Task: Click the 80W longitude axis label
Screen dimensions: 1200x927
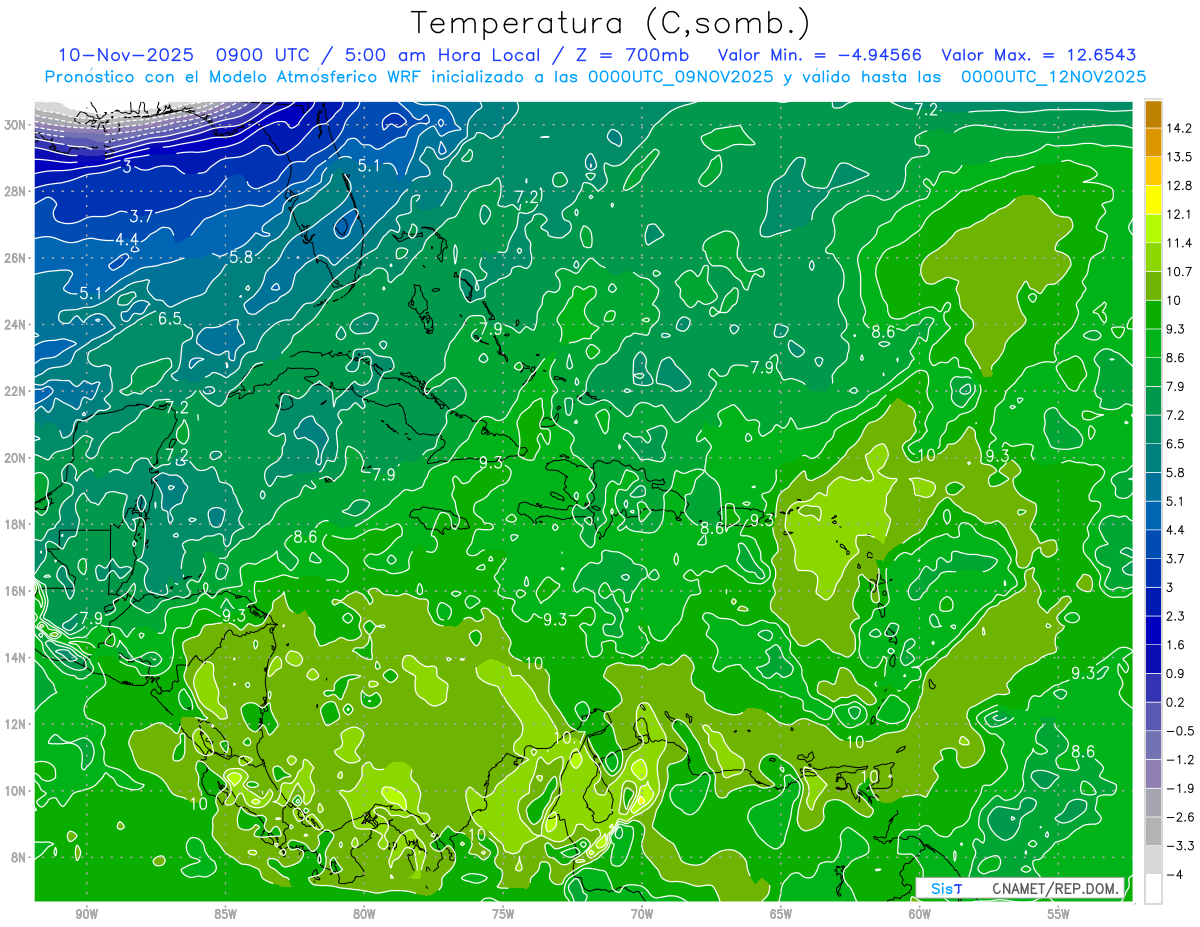Action: 364,914
